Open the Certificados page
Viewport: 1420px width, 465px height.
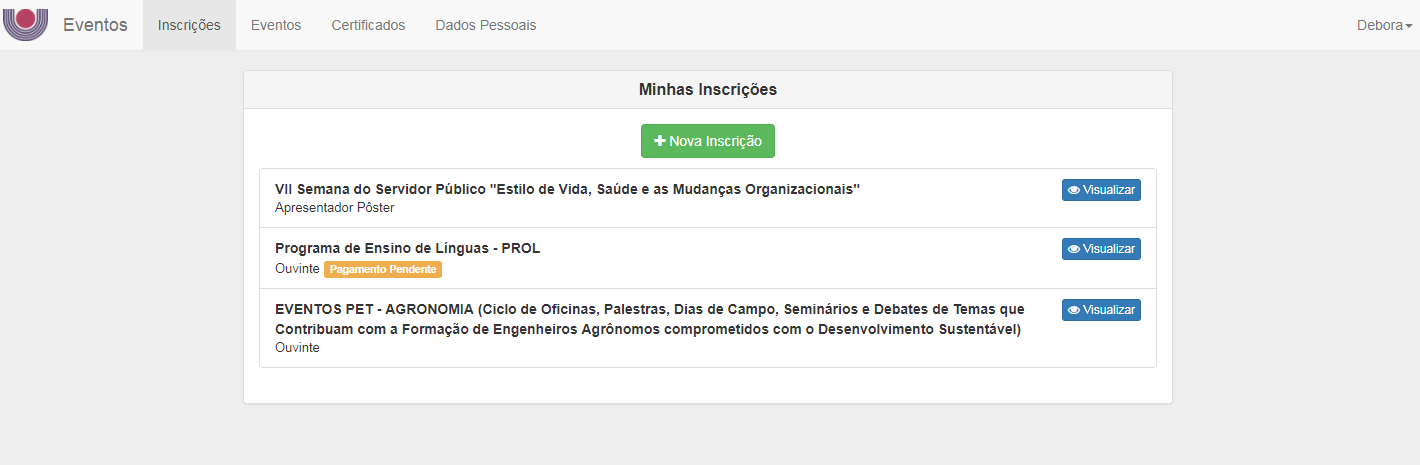[368, 25]
